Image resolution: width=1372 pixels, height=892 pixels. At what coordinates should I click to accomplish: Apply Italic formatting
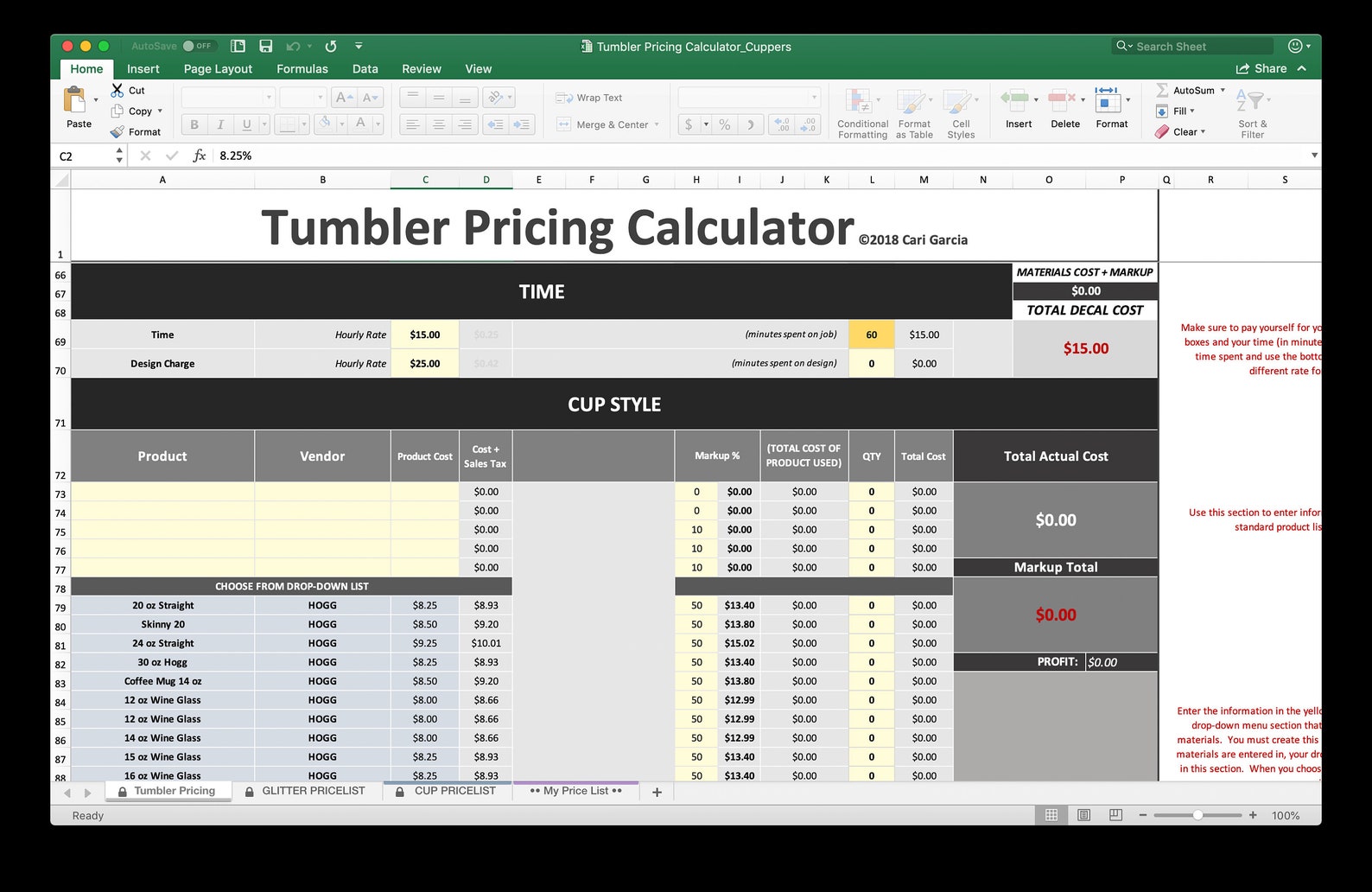(x=220, y=124)
